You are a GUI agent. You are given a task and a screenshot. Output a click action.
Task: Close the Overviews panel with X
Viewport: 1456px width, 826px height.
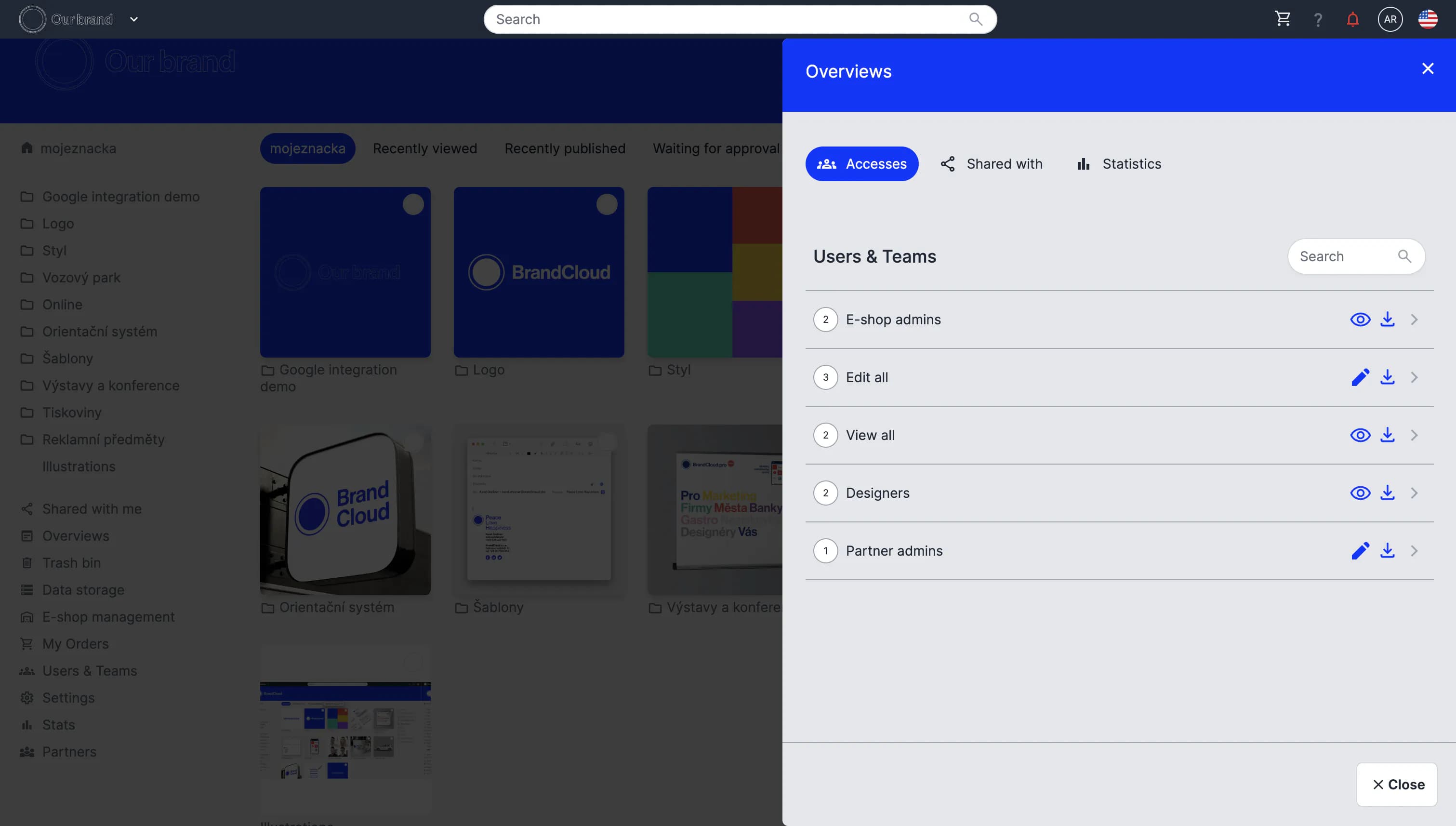[x=1428, y=68]
